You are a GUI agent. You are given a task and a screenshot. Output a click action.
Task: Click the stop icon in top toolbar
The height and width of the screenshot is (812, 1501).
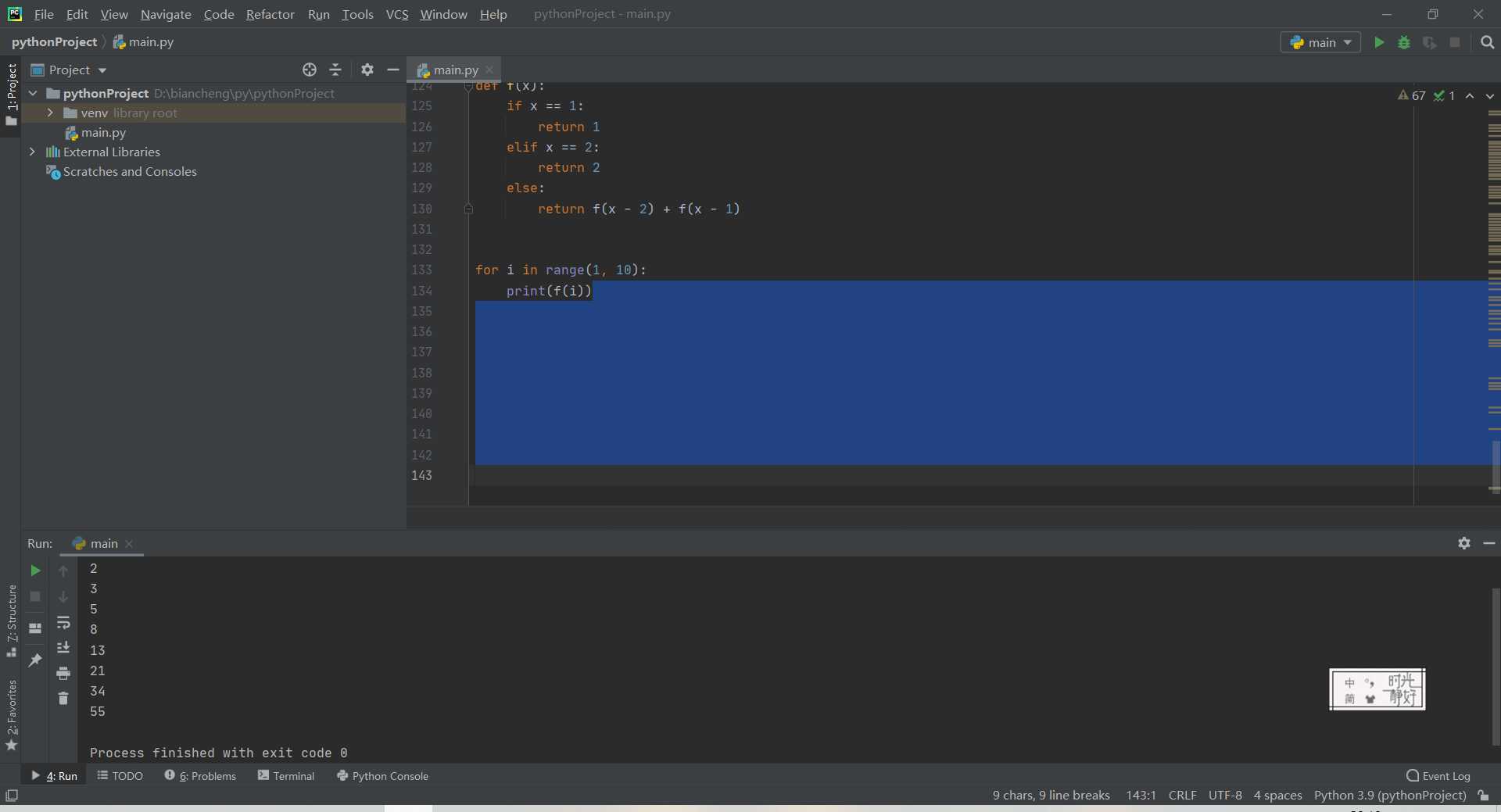[1455, 42]
